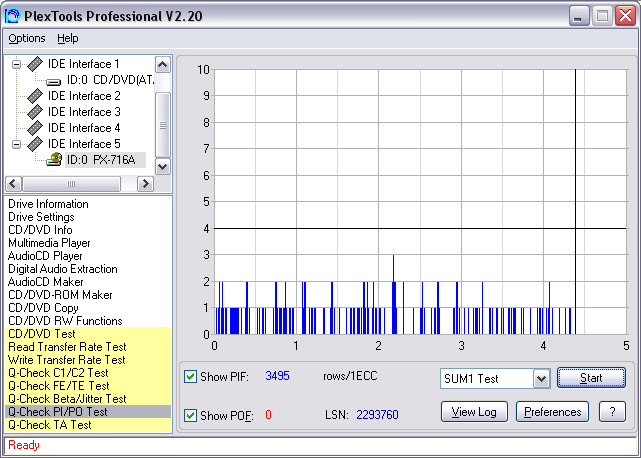The height and width of the screenshot is (458, 641).
Task: Click IDE Interface 5 chip icon
Action: point(35,144)
